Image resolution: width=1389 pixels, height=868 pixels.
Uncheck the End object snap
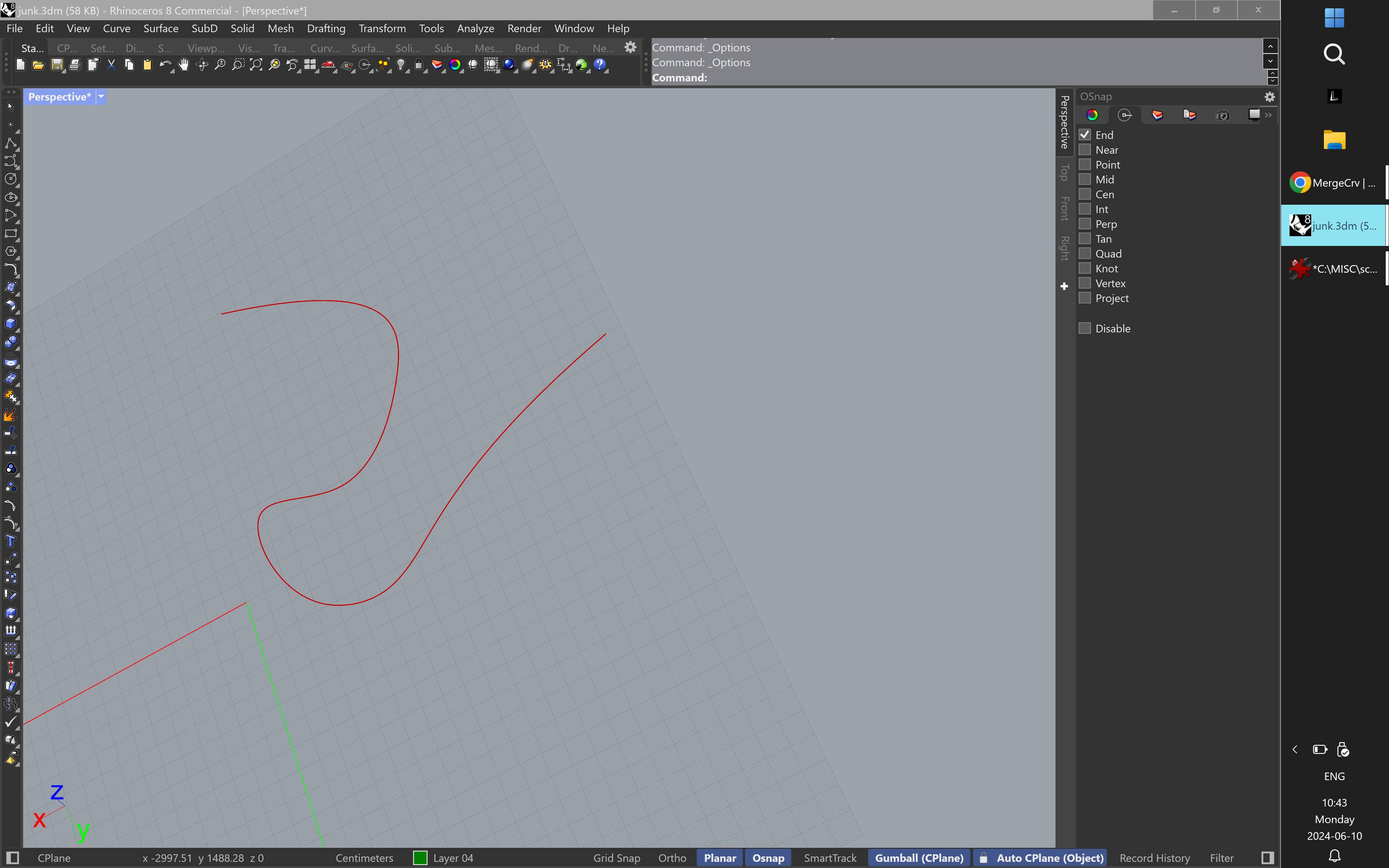[1085, 135]
